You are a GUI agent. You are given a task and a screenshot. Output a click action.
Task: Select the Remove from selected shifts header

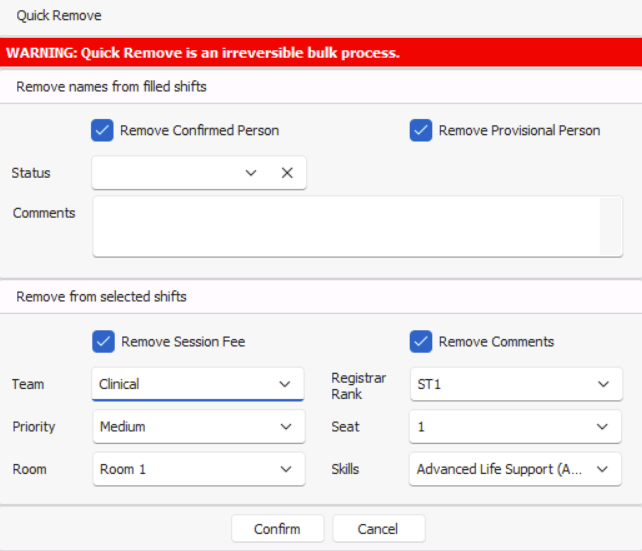(x=102, y=296)
